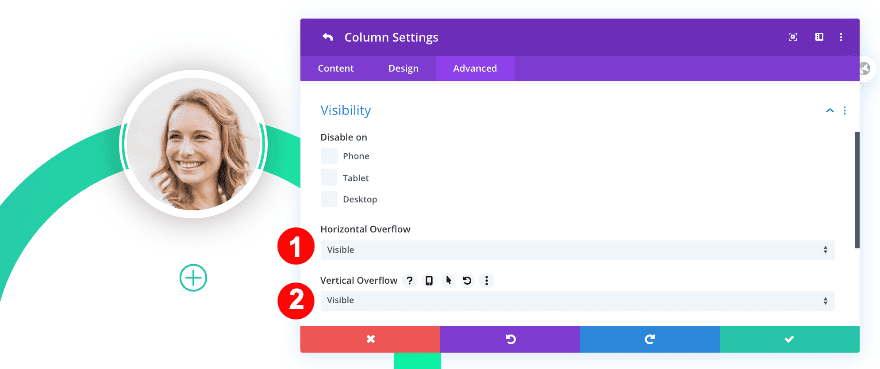880x369 pixels.
Task: Reset the Vertical Overflow setting
Action: point(467,280)
